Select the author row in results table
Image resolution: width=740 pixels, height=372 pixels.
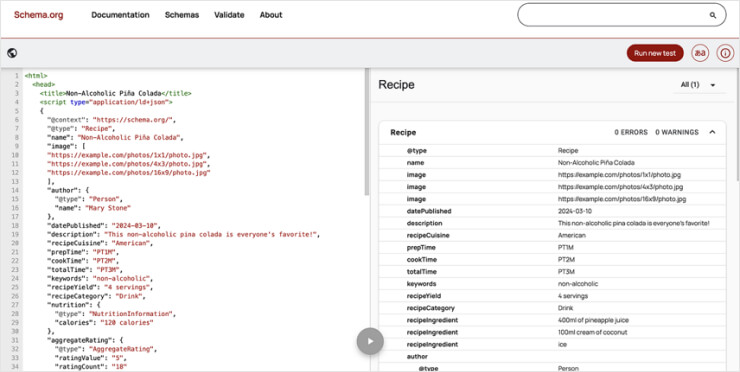tap(553, 356)
